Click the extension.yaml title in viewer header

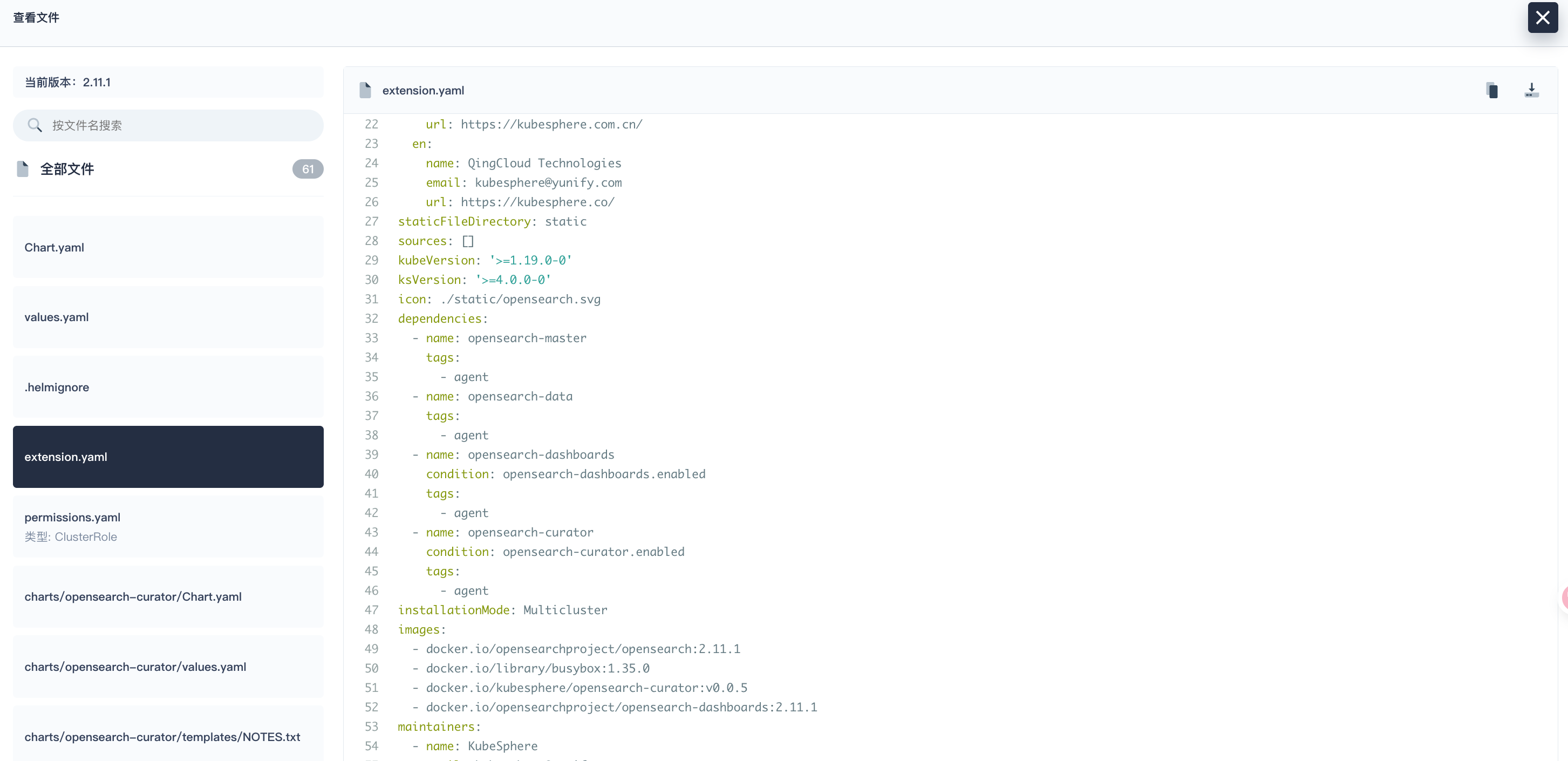coord(423,90)
